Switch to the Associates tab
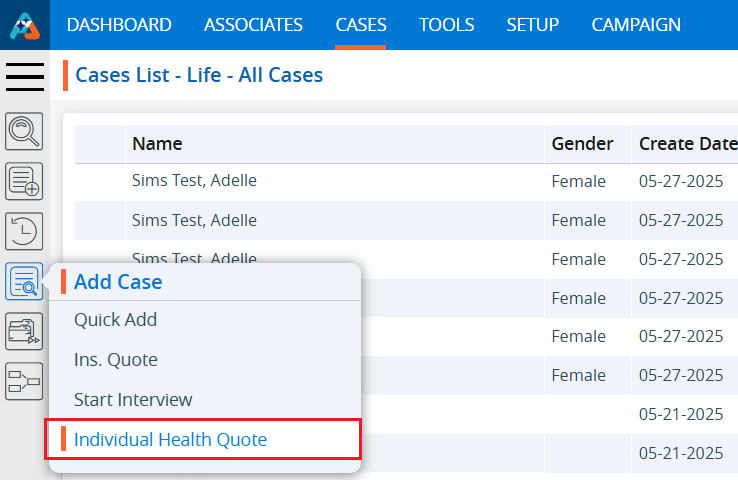This screenshot has width=738, height=480. [253, 25]
